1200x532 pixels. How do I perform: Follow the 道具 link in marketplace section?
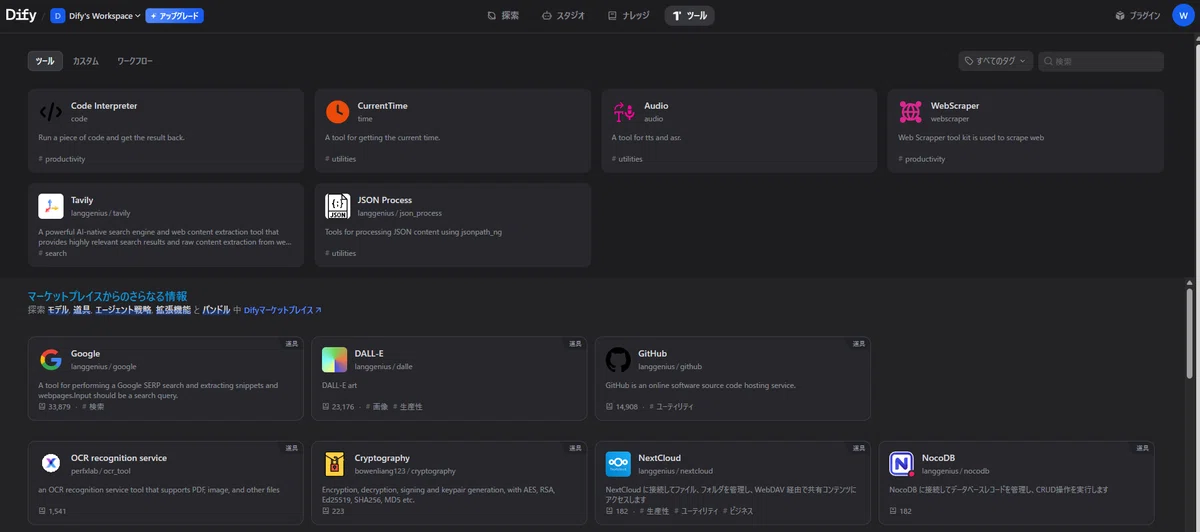83,311
